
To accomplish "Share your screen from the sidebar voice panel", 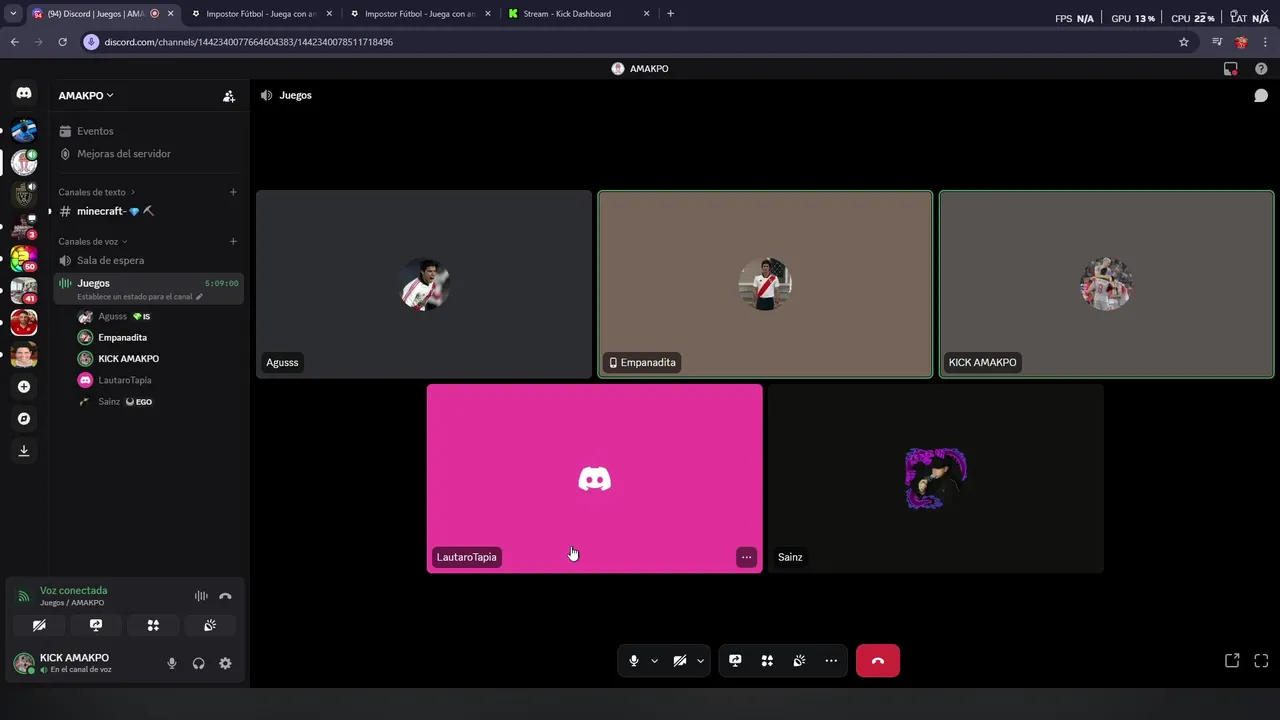I will 96,625.
